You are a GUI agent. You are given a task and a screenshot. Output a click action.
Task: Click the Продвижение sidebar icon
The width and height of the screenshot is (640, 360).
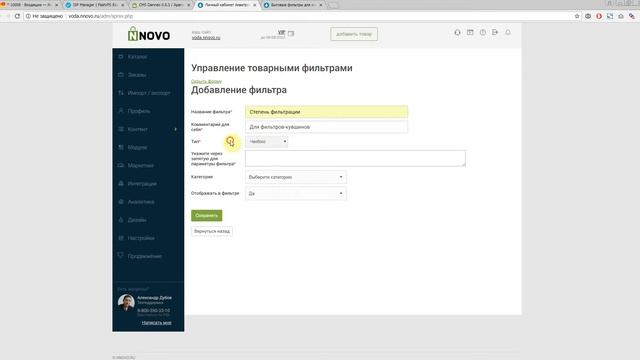coord(121,256)
